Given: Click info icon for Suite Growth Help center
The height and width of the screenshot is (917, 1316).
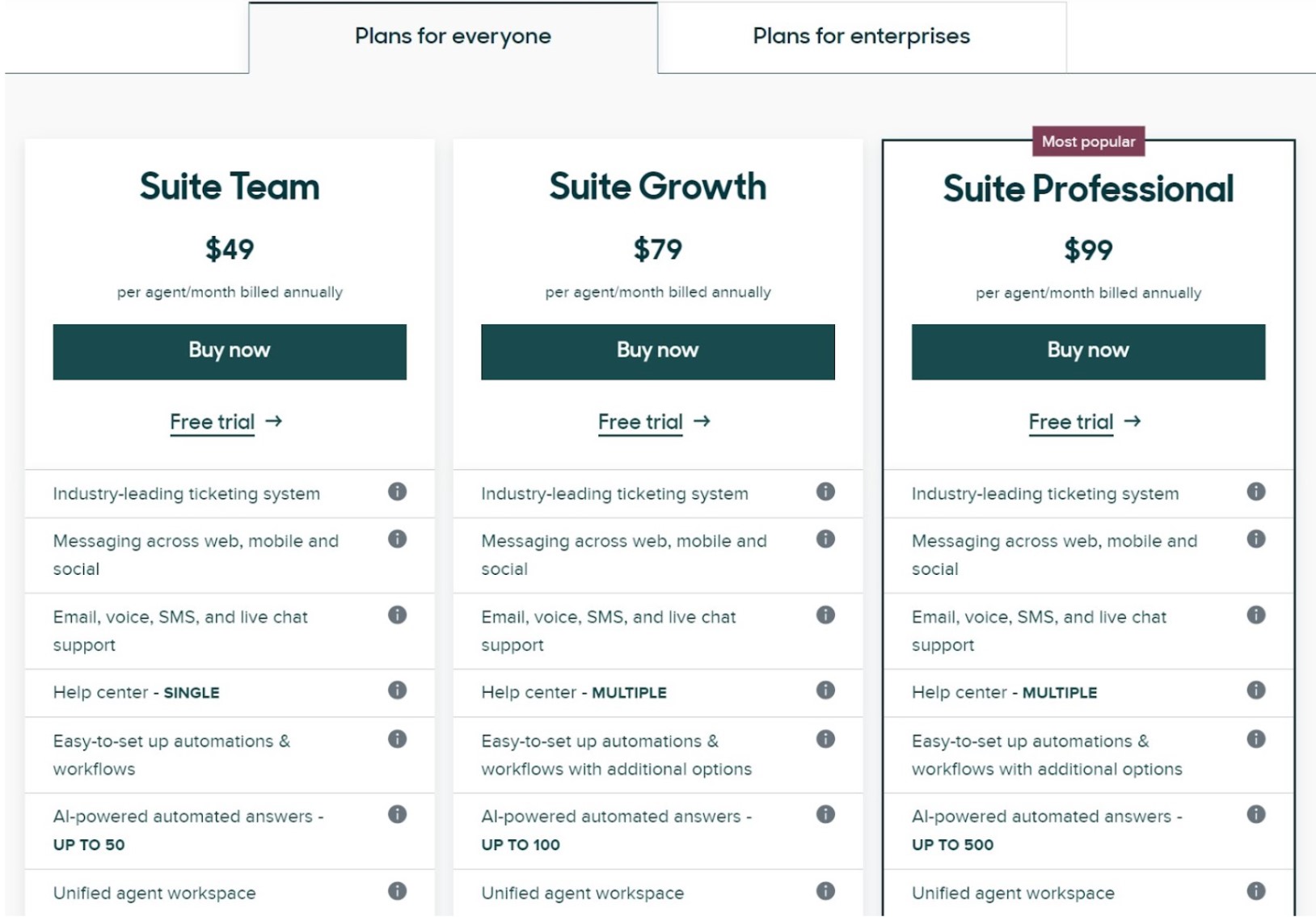Looking at the screenshot, I should pyautogui.click(x=825, y=690).
